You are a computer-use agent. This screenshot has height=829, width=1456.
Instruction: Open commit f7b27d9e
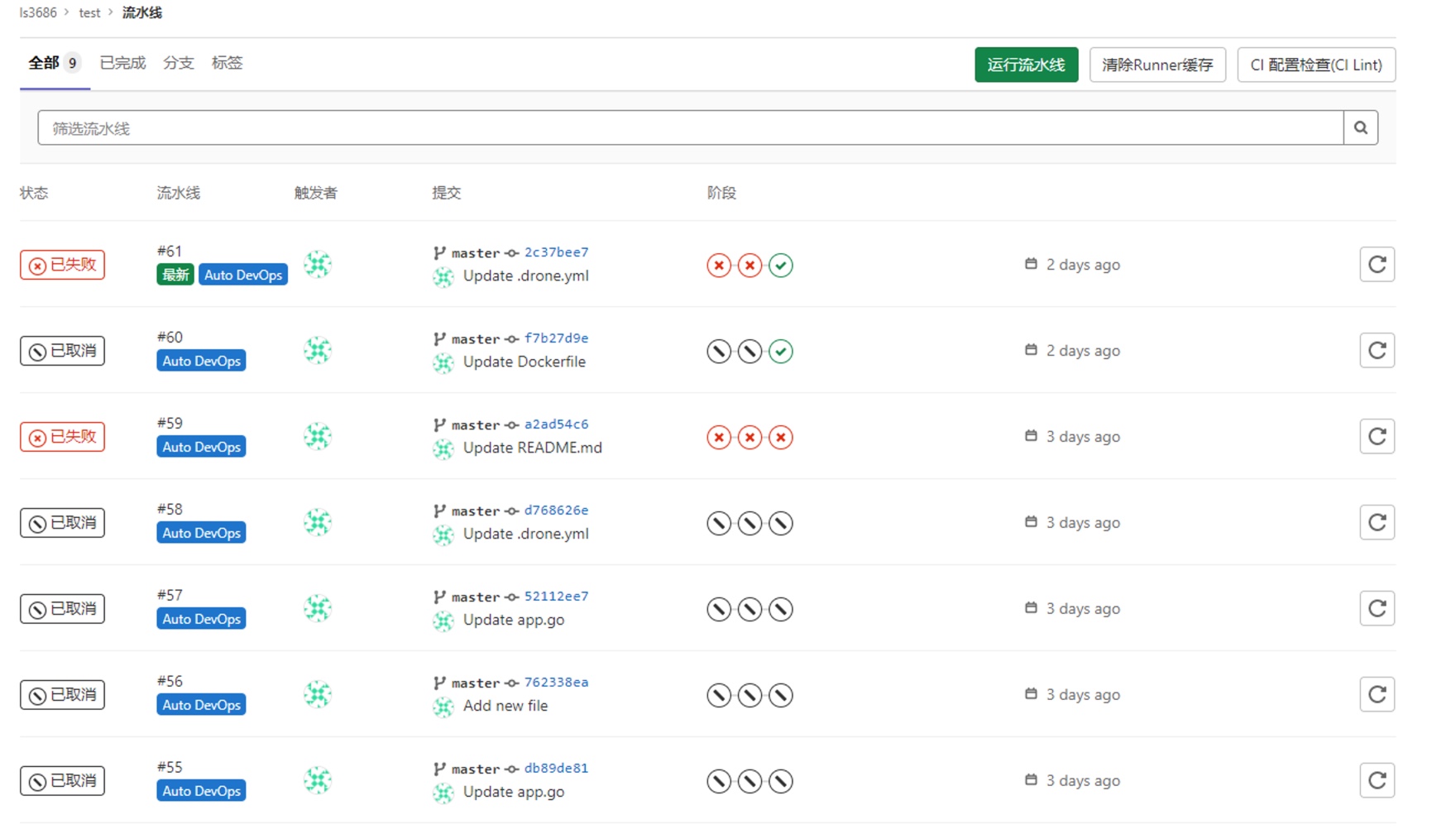click(x=556, y=338)
